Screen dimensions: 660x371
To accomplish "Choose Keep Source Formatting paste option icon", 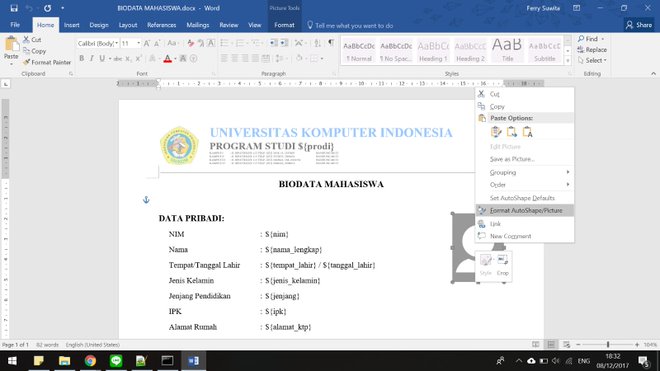I will (496, 132).
